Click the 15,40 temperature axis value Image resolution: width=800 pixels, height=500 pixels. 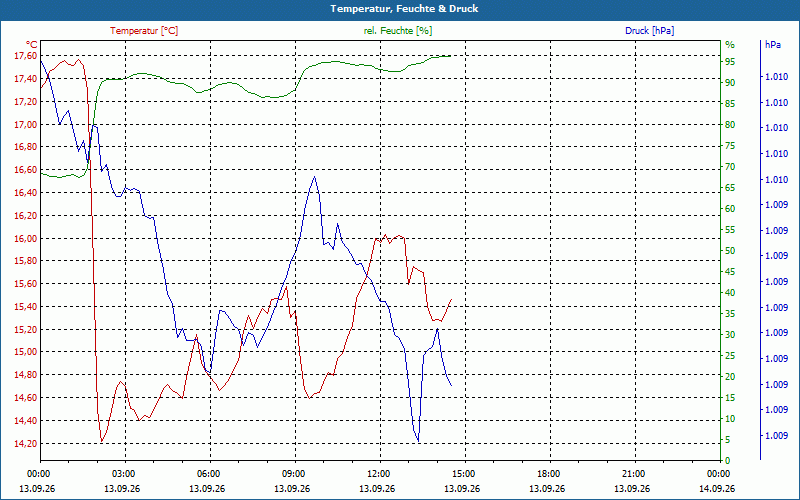[x=25, y=307]
